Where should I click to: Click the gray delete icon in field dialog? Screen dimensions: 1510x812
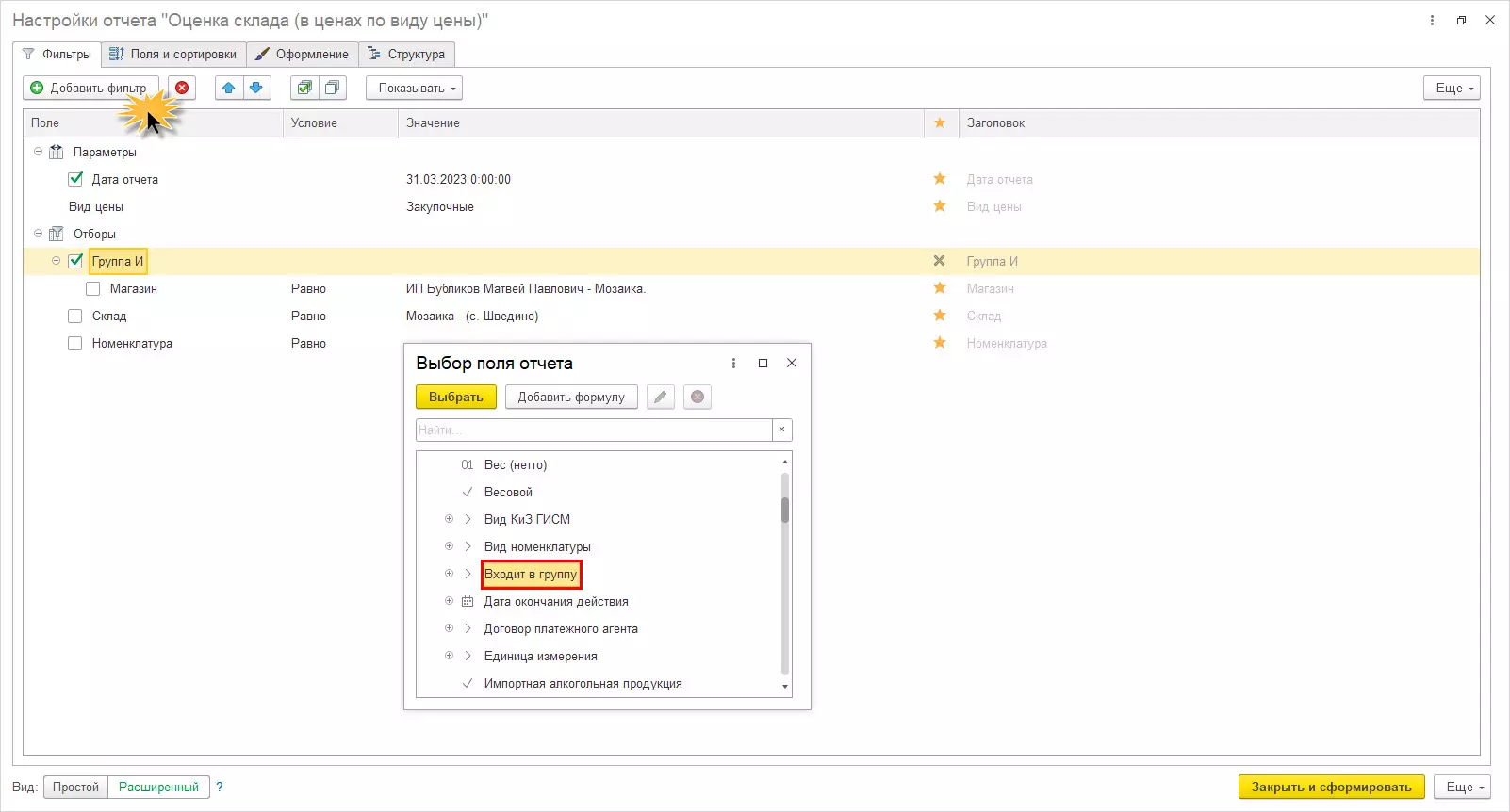[x=698, y=397]
